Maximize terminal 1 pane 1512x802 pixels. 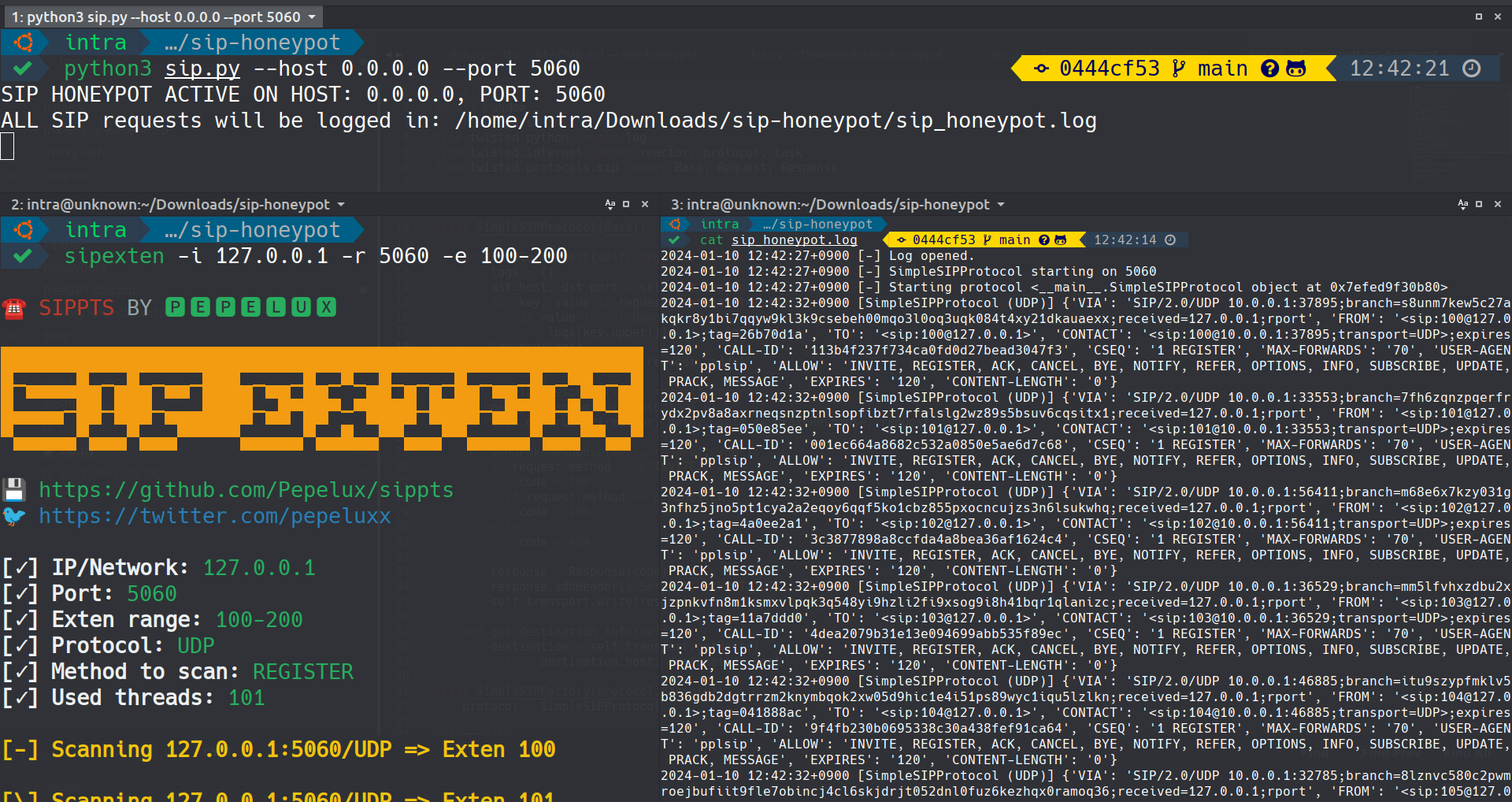(1479, 17)
